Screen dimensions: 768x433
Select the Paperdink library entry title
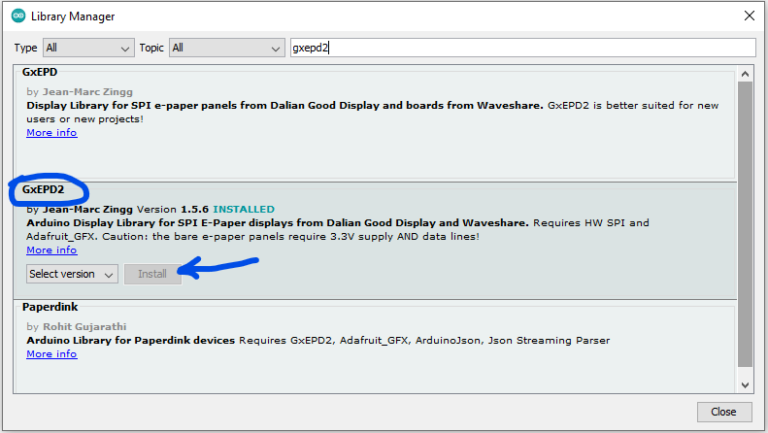point(49,307)
